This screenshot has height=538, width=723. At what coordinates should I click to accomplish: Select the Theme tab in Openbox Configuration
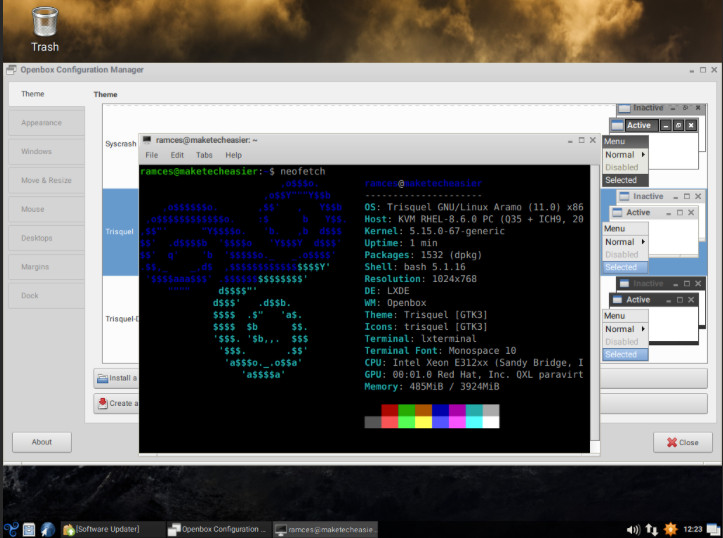click(47, 94)
